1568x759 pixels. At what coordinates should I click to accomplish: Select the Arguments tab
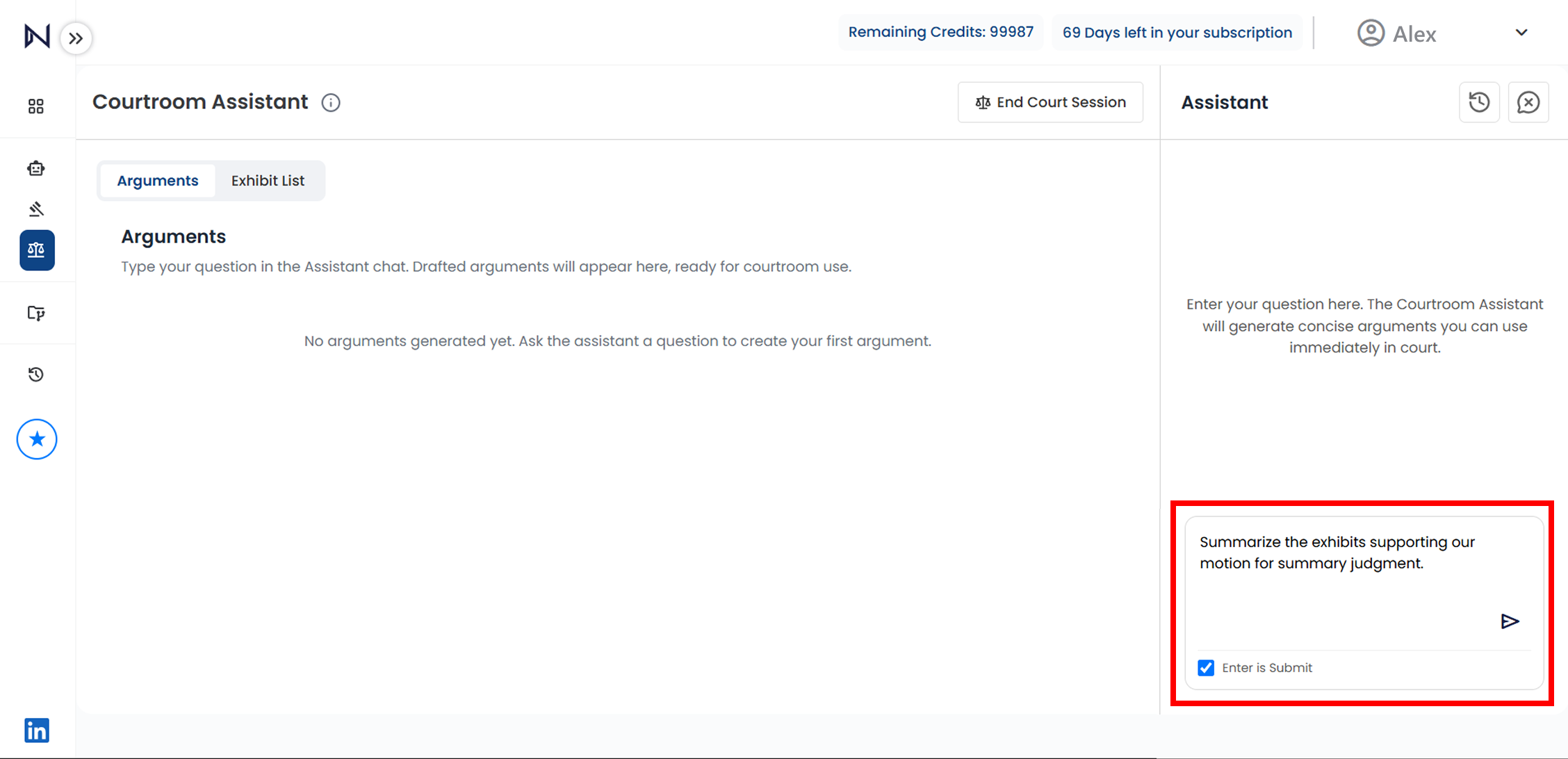coord(158,181)
